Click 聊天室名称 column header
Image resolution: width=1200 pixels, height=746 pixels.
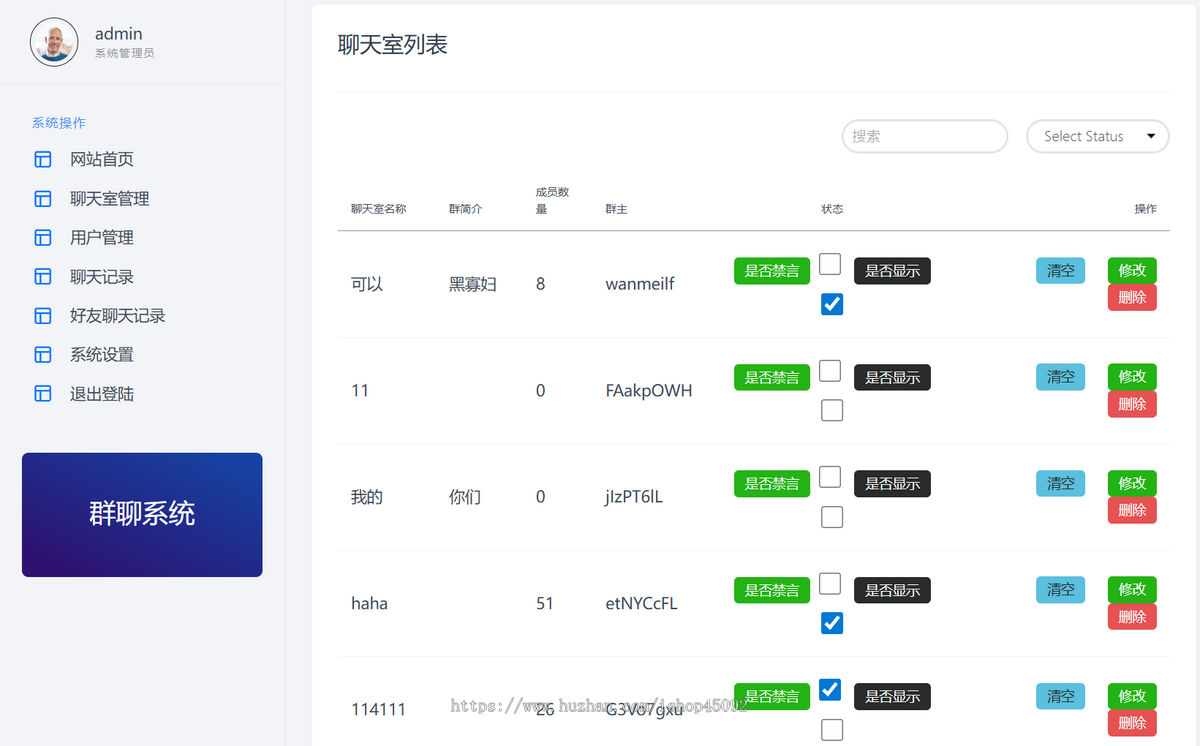coord(378,209)
